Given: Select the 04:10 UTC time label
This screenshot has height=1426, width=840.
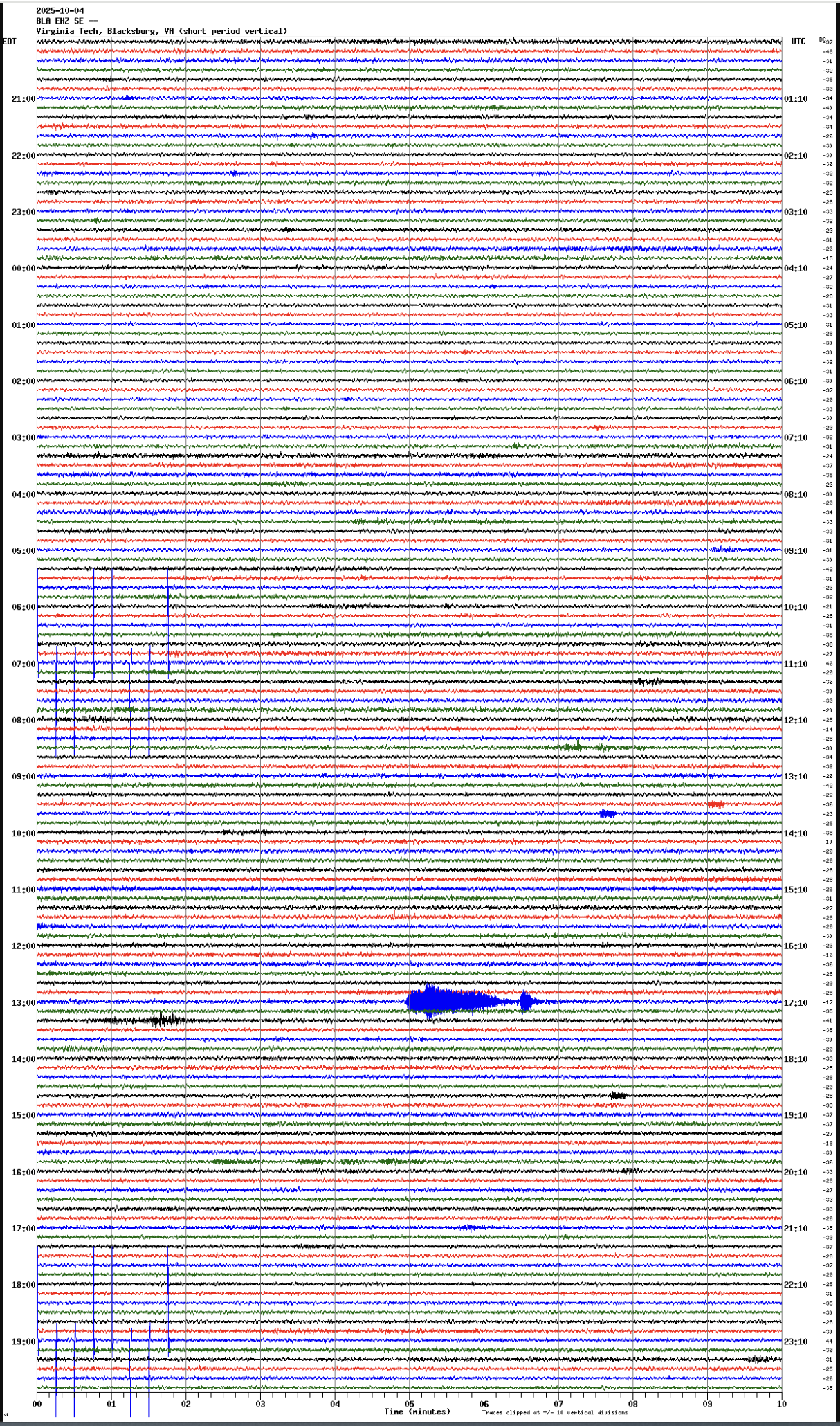Looking at the screenshot, I should pos(795,269).
